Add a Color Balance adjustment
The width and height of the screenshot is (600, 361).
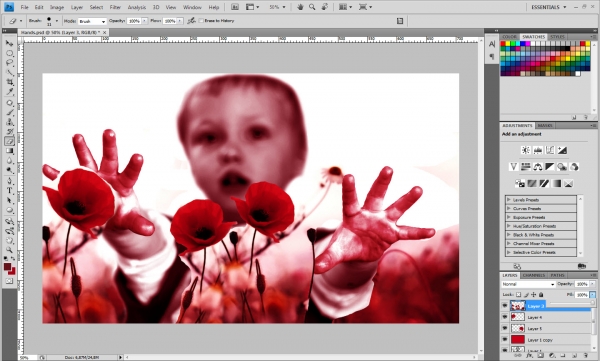click(x=538, y=167)
